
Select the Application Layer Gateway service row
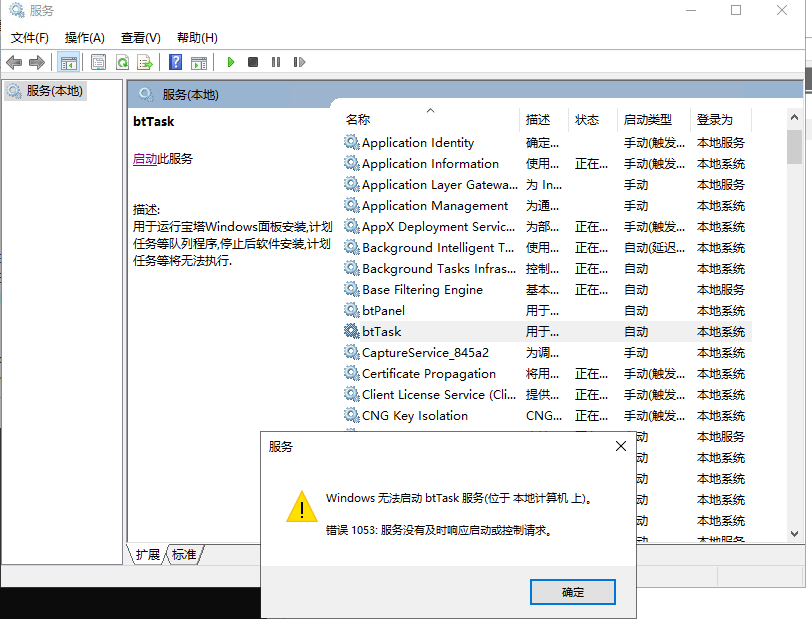(x=546, y=185)
